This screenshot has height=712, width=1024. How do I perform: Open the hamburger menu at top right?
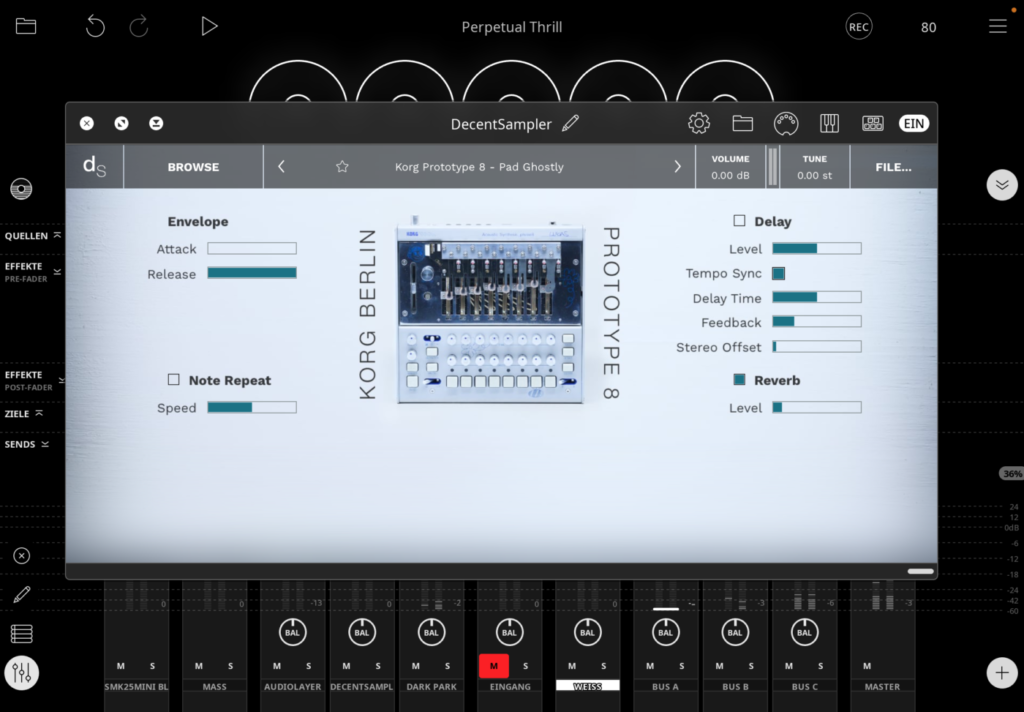pyautogui.click(x=997, y=27)
